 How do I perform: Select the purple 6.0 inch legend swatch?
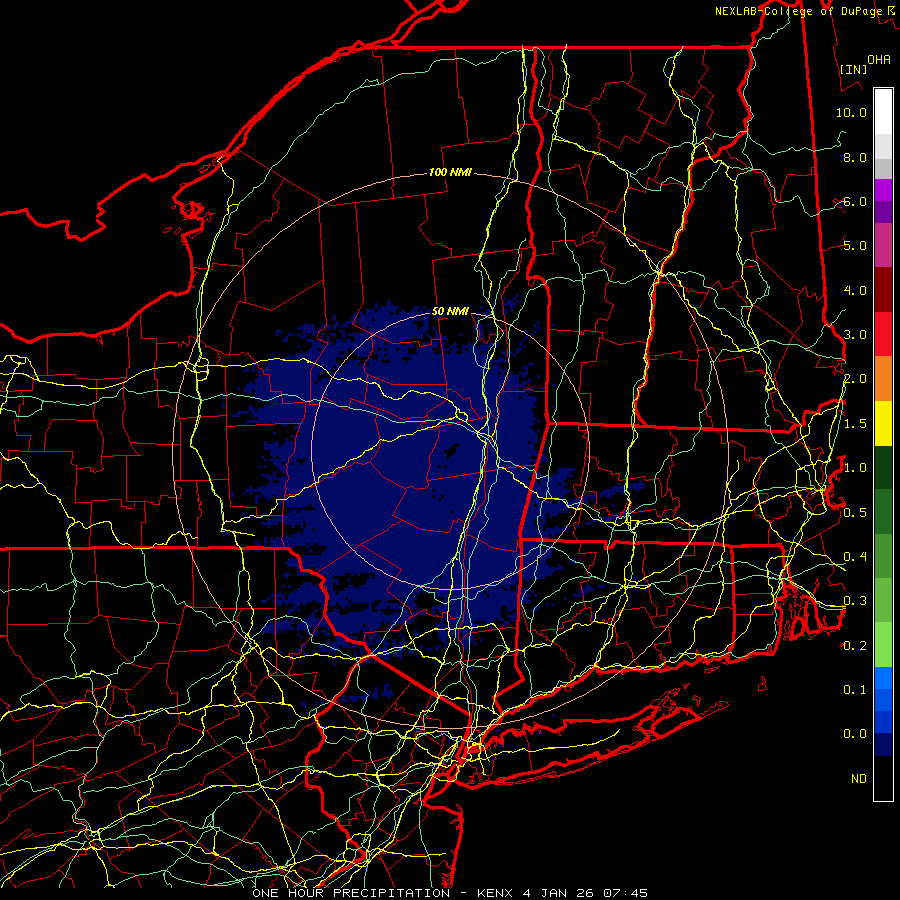click(x=883, y=212)
